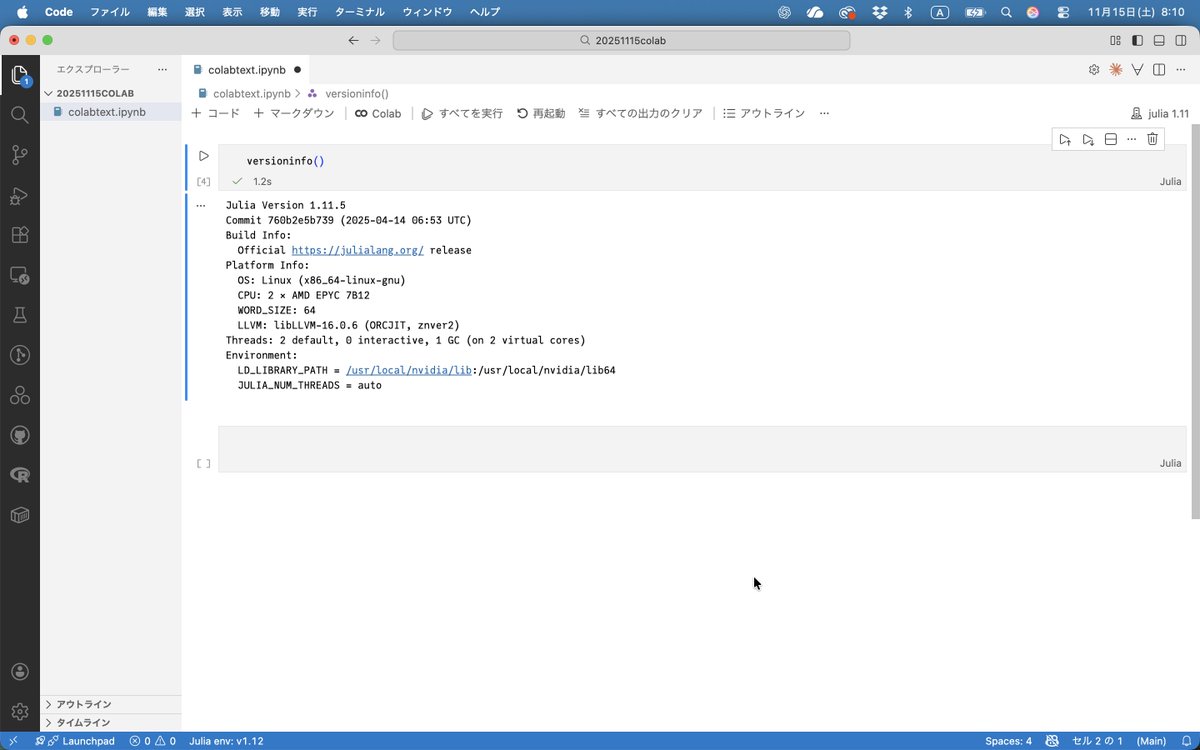
Task: Open Launchpad remote indicator in status bar
Action: 74,741
